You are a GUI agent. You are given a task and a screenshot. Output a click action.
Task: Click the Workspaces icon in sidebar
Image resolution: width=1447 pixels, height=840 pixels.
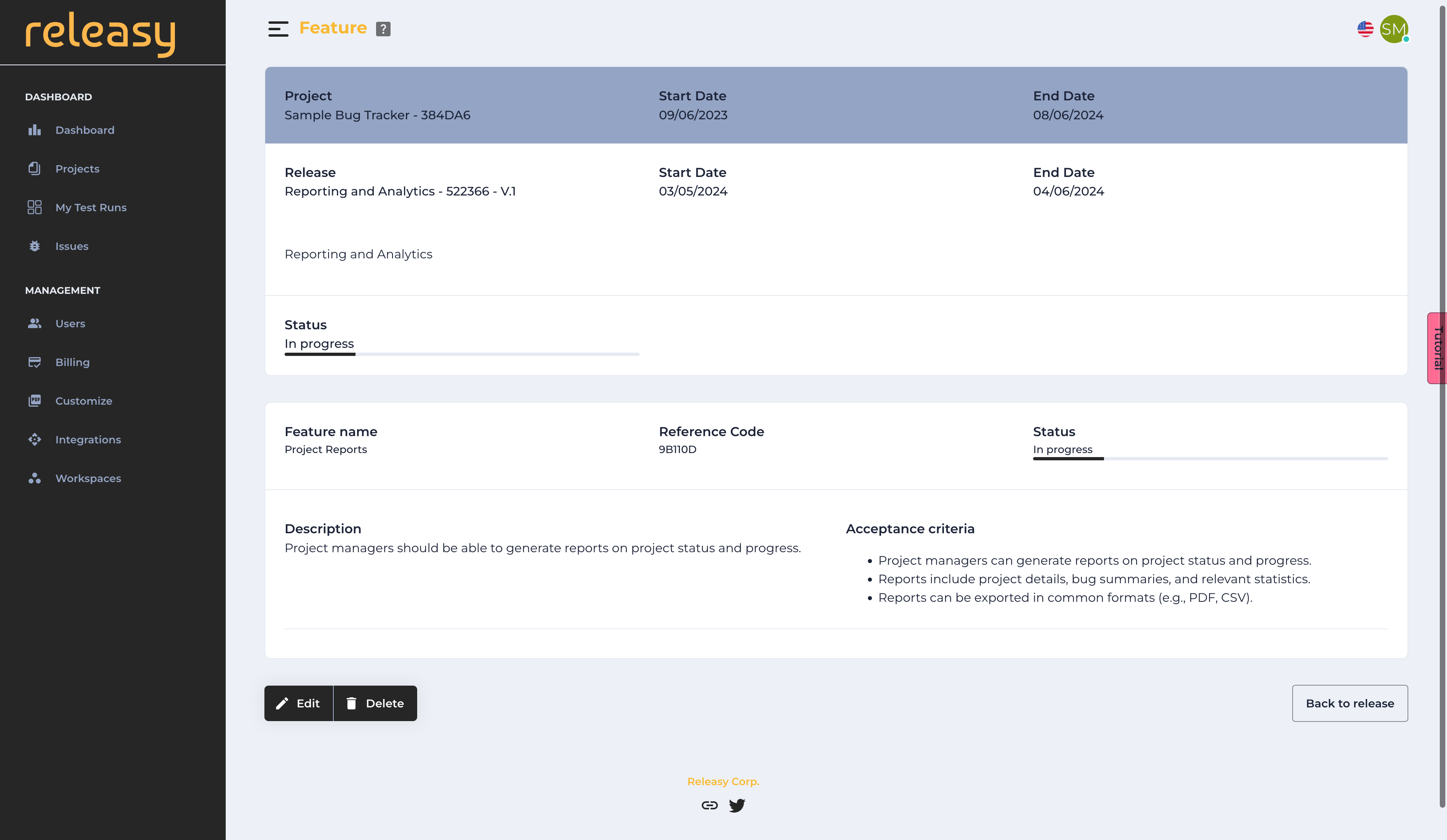[x=33, y=478]
